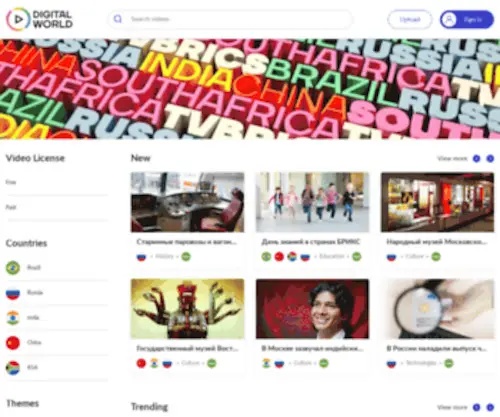Open the magnifying glass chip video thumbnail
Viewport: 500px width, 417px height.
pos(437,309)
